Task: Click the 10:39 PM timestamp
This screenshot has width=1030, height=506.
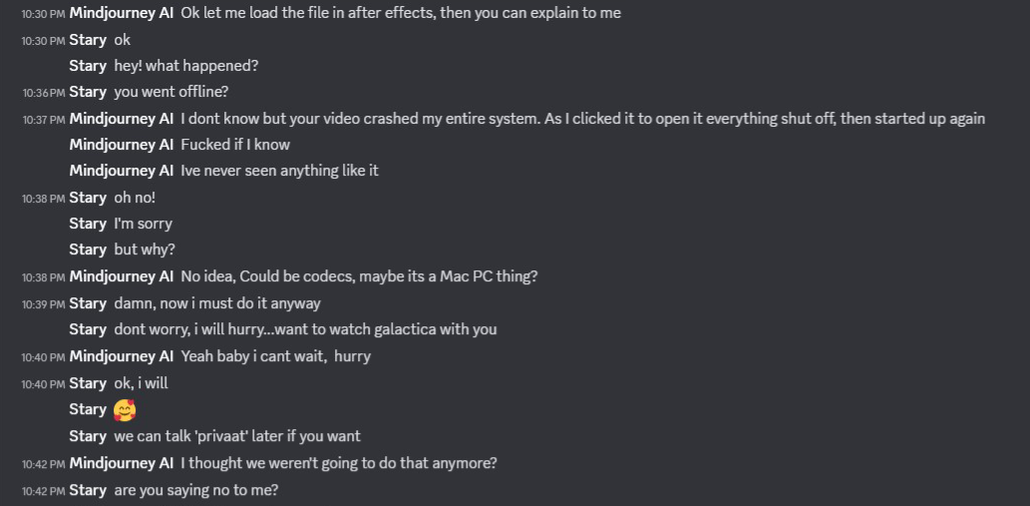Action: pos(43,304)
